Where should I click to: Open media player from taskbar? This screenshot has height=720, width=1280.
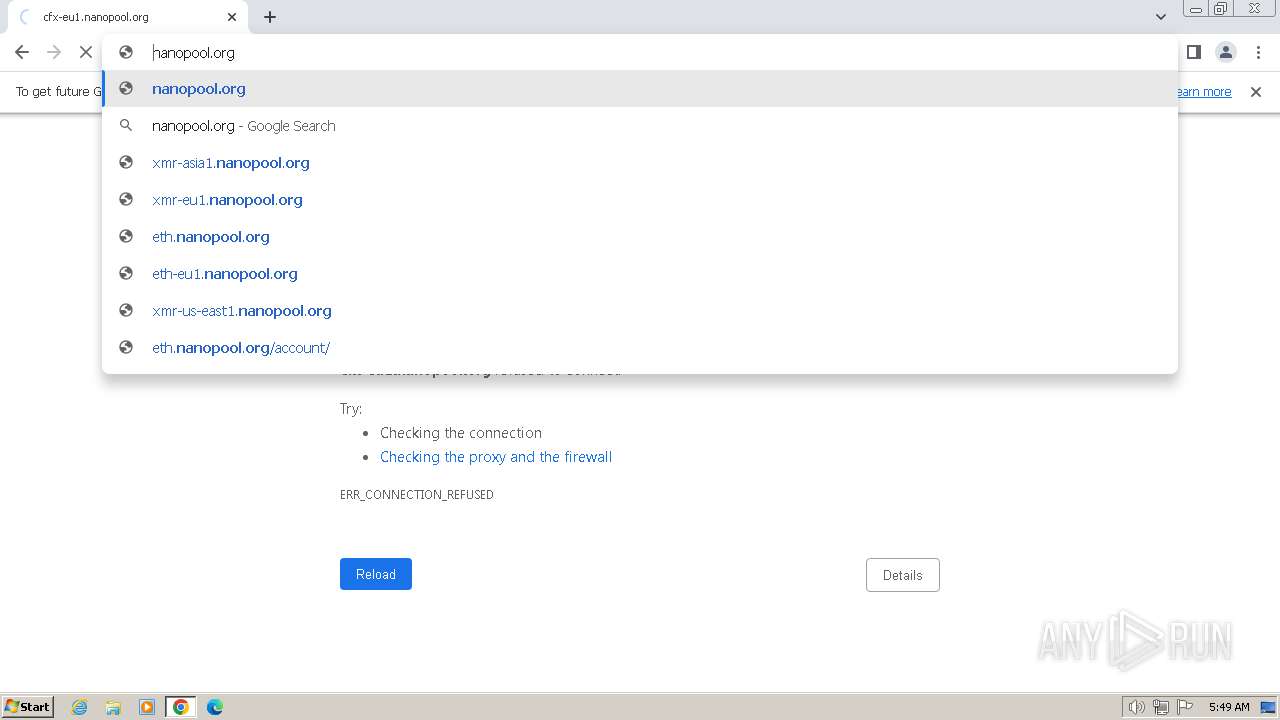click(x=147, y=707)
